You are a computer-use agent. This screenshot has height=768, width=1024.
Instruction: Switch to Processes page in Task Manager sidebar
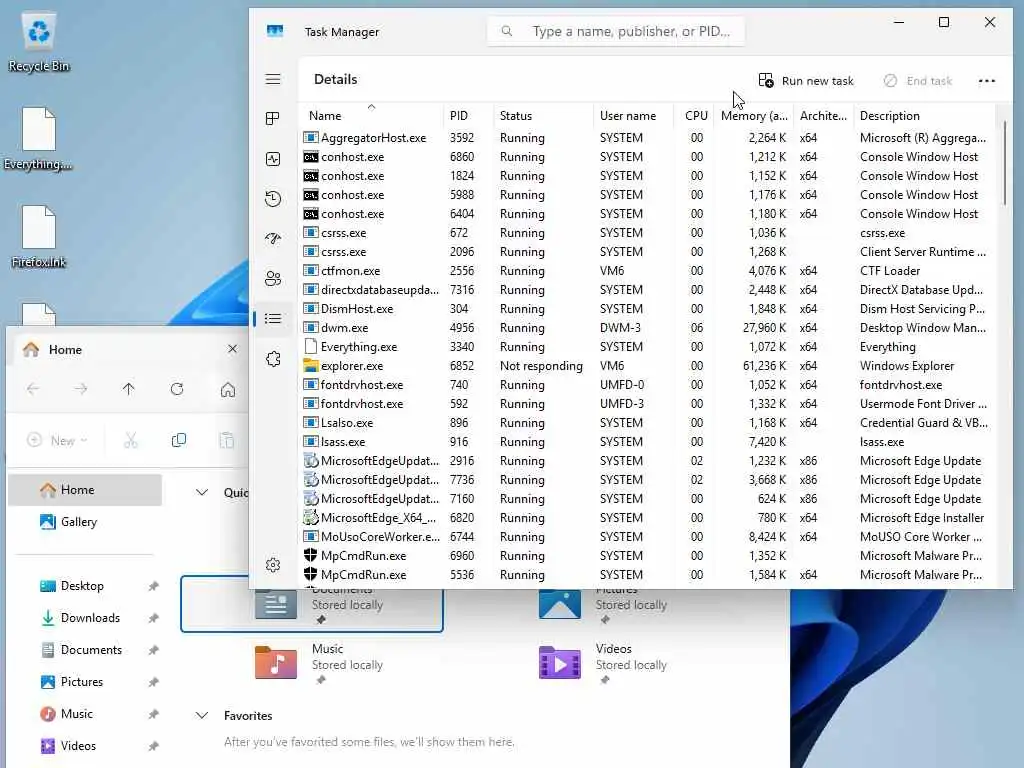click(x=273, y=118)
